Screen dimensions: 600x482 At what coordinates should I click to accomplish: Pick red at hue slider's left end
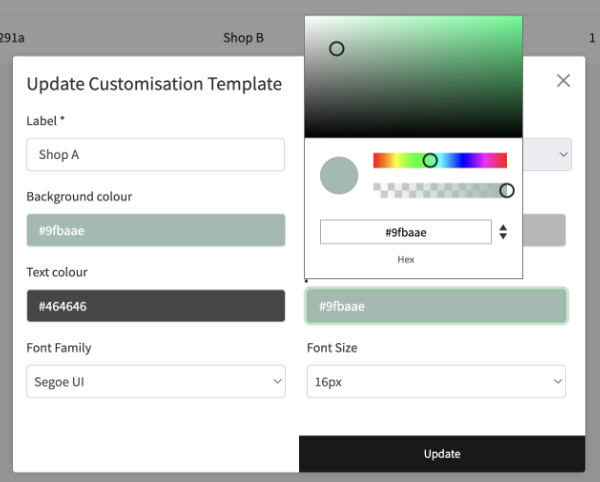[x=376, y=160]
